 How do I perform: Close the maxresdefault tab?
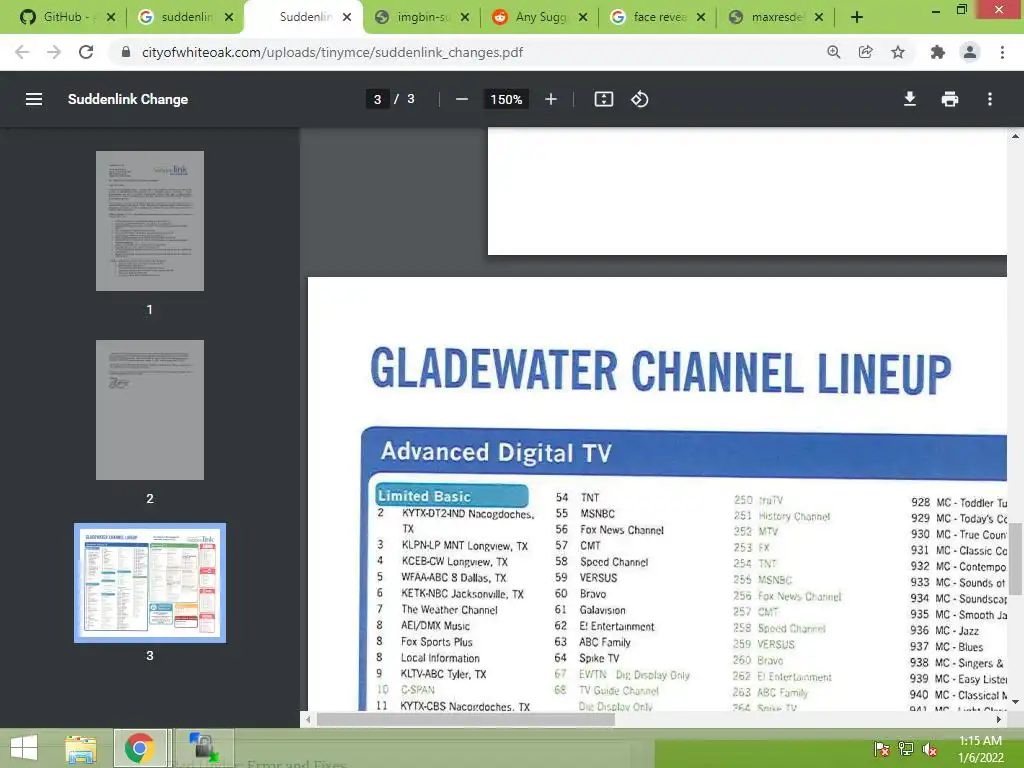(819, 17)
